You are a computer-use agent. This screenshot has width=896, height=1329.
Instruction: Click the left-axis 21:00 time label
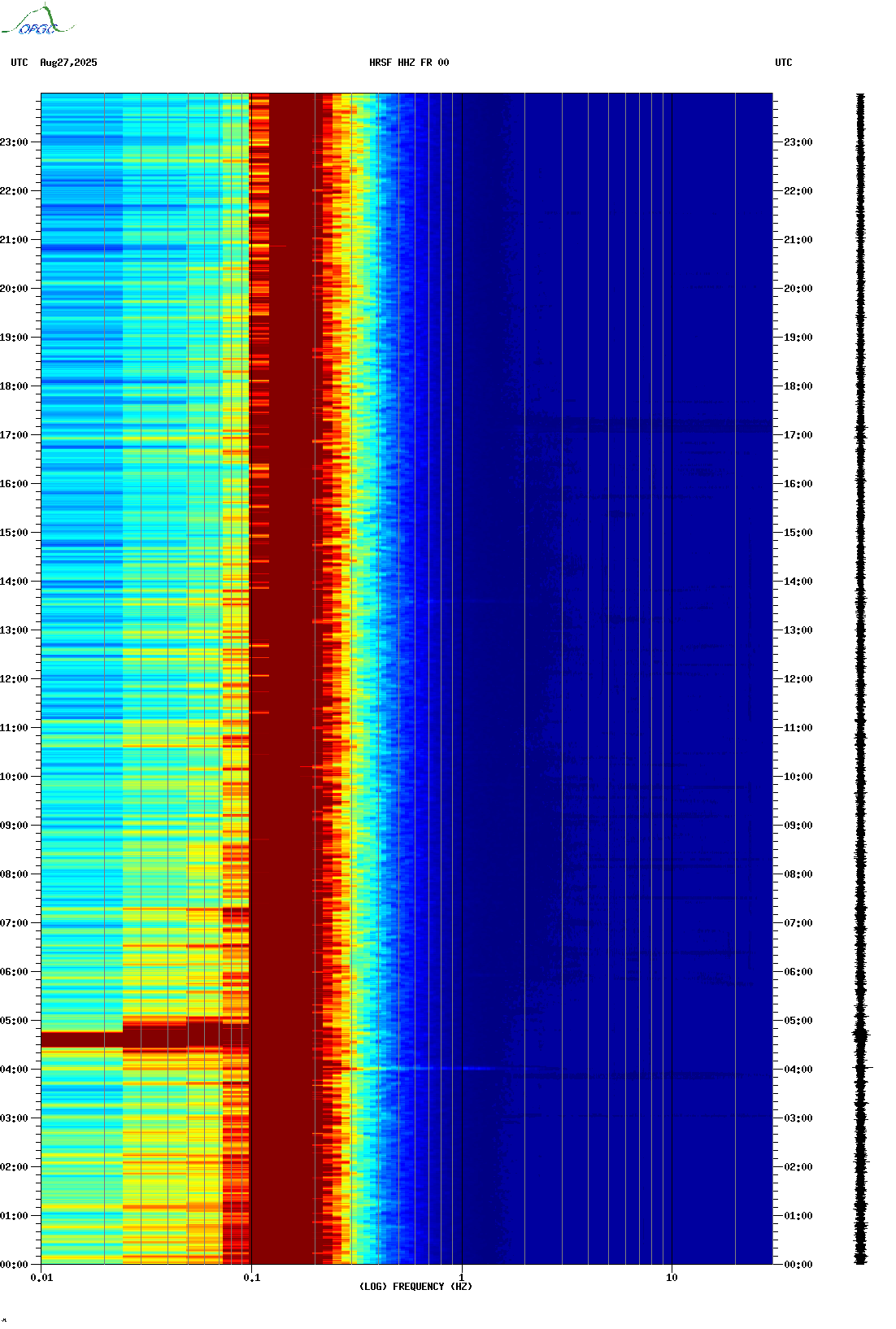point(14,240)
